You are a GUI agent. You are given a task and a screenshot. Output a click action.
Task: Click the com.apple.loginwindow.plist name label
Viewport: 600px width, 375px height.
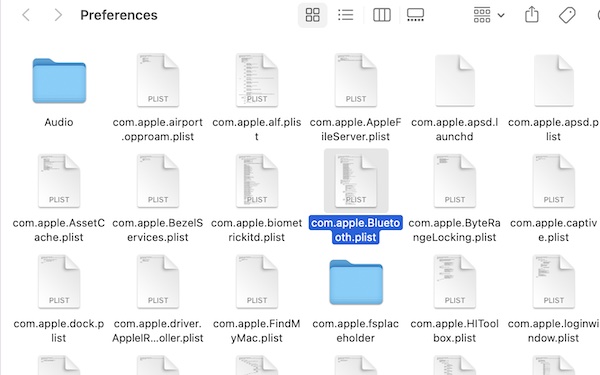553,331
